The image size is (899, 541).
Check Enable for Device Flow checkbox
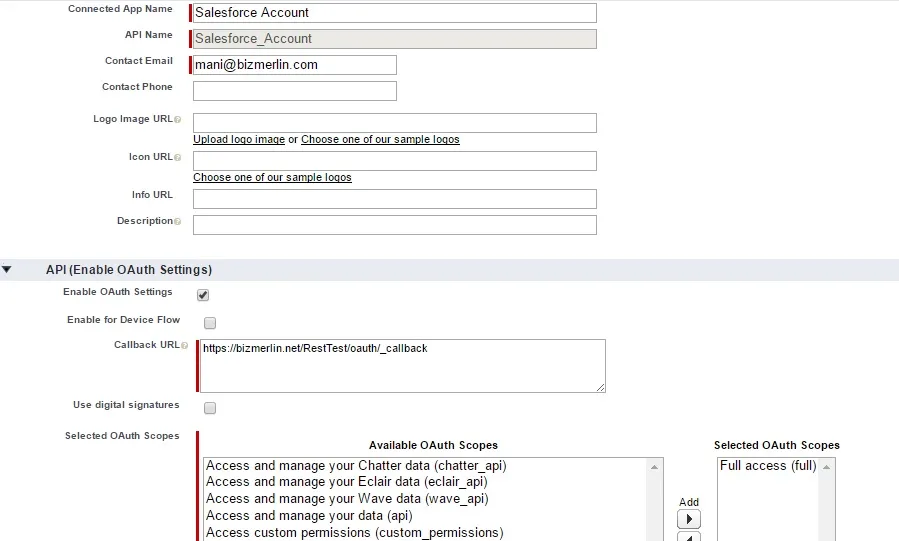(x=210, y=323)
